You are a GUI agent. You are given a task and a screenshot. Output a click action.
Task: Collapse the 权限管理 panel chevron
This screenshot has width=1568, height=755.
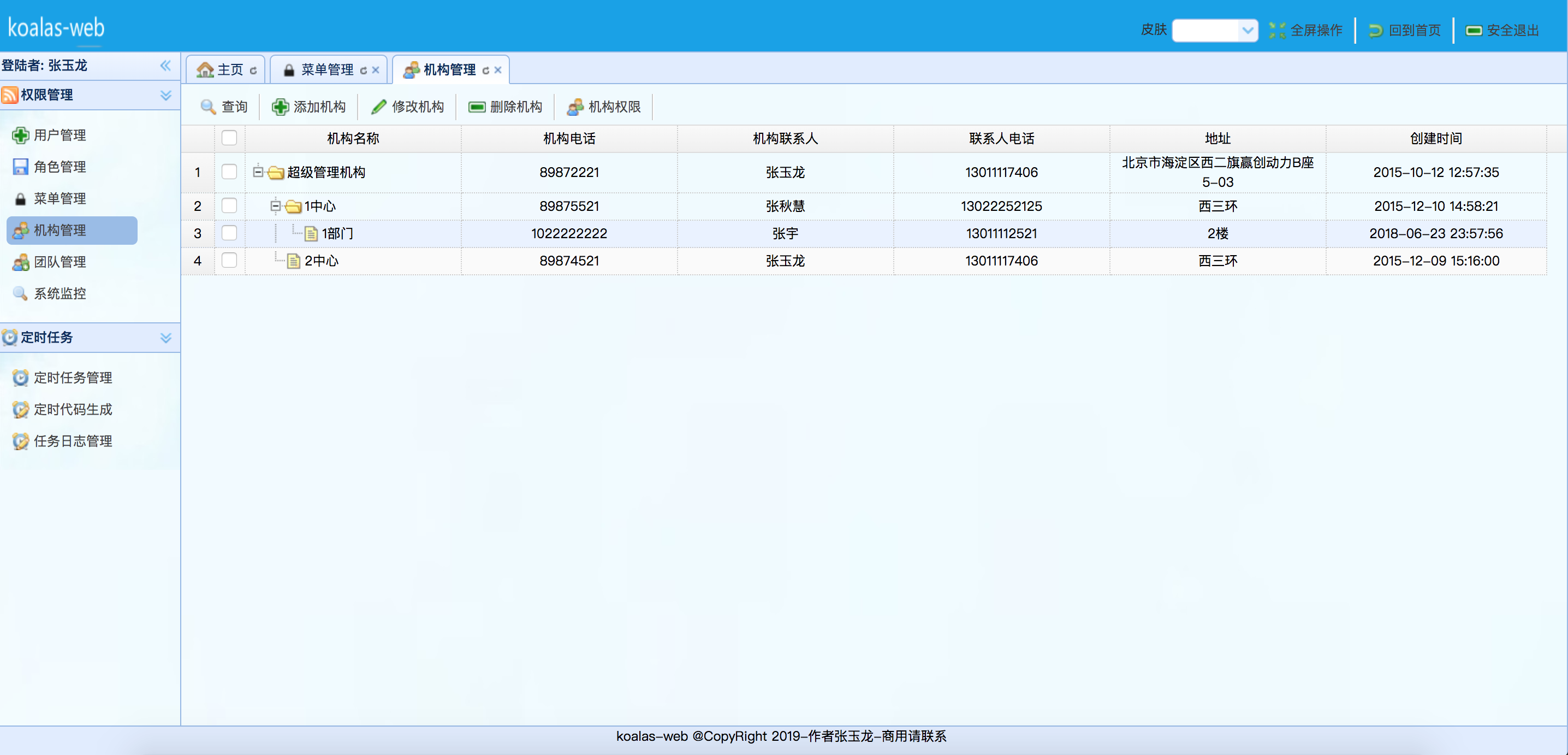165,96
